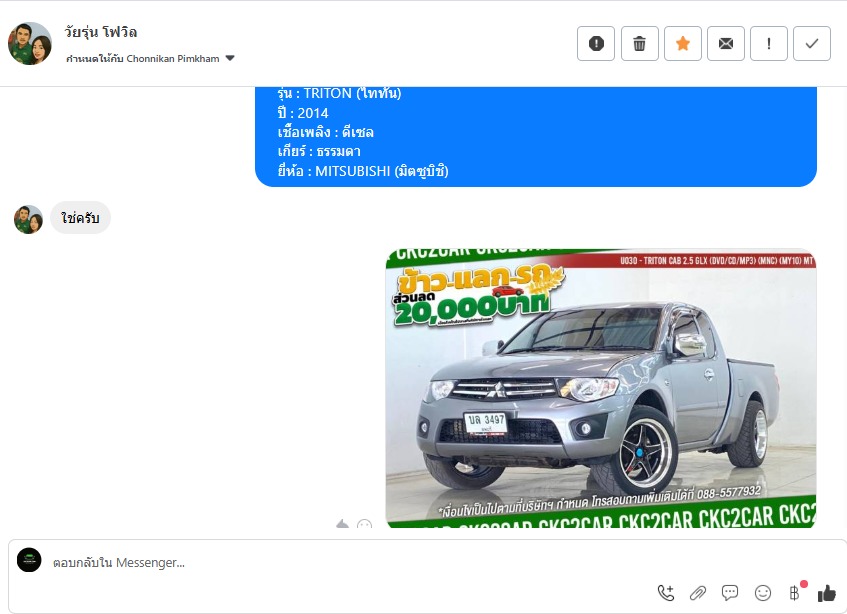Delete conversation with trash icon

(640, 43)
